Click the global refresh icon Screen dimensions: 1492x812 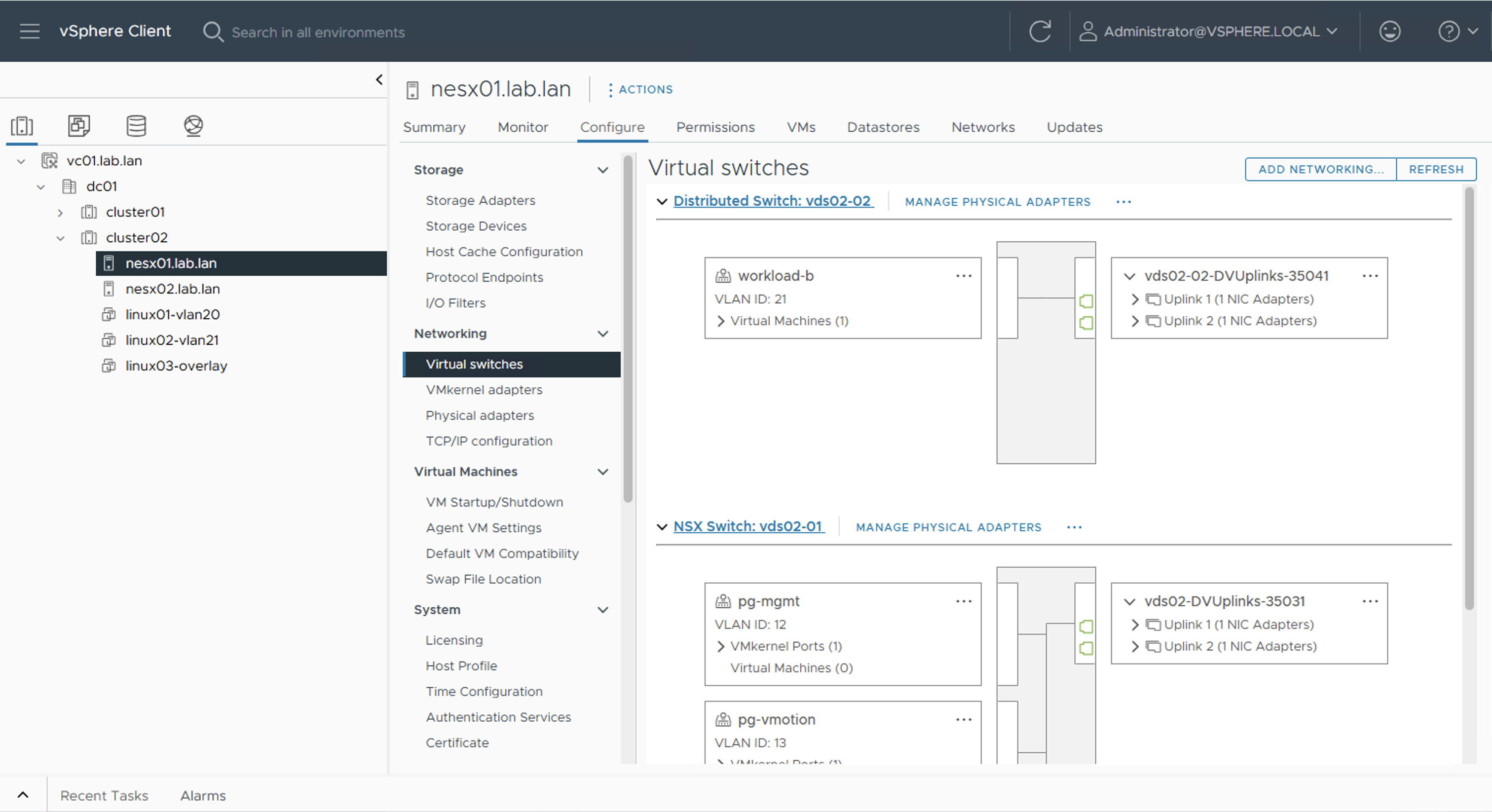[x=1040, y=31]
